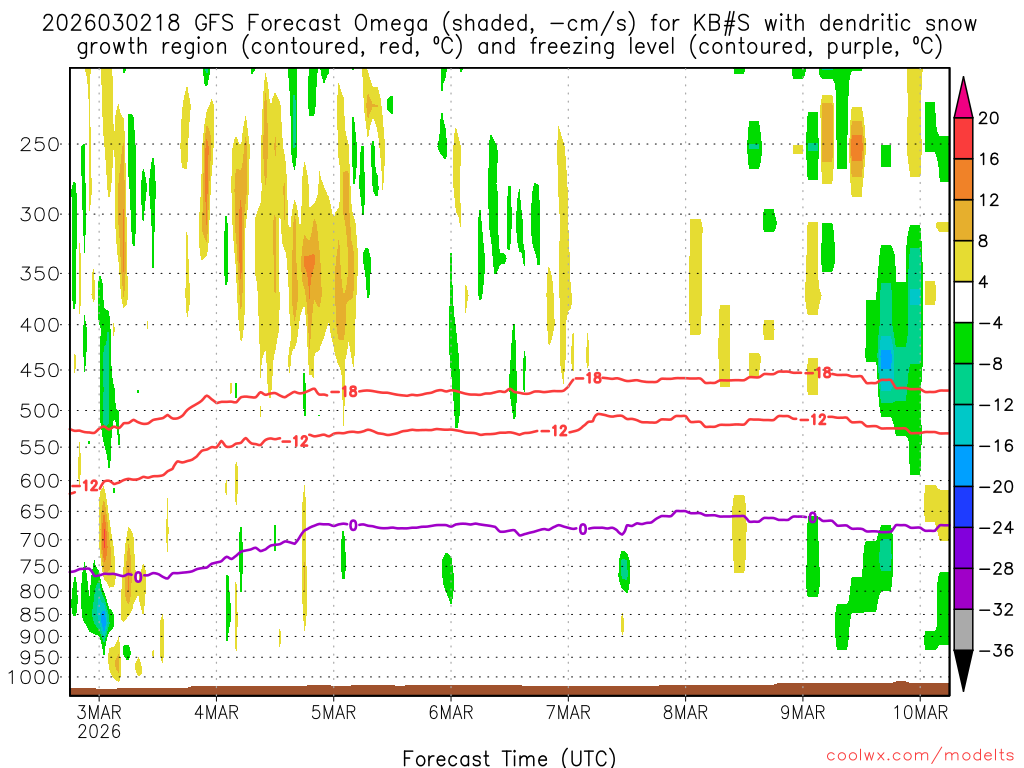
Task: Click the blue color bar segment between -20 and -24
Action: pyautogui.click(x=963, y=507)
